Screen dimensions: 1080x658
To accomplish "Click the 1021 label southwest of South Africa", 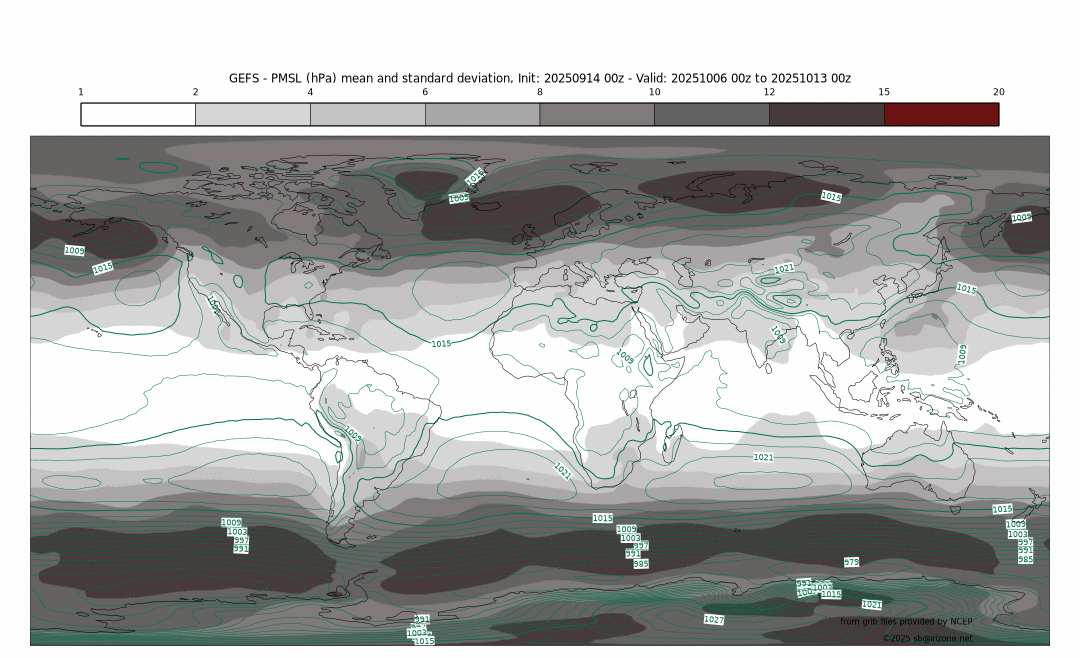I will coord(562,469).
